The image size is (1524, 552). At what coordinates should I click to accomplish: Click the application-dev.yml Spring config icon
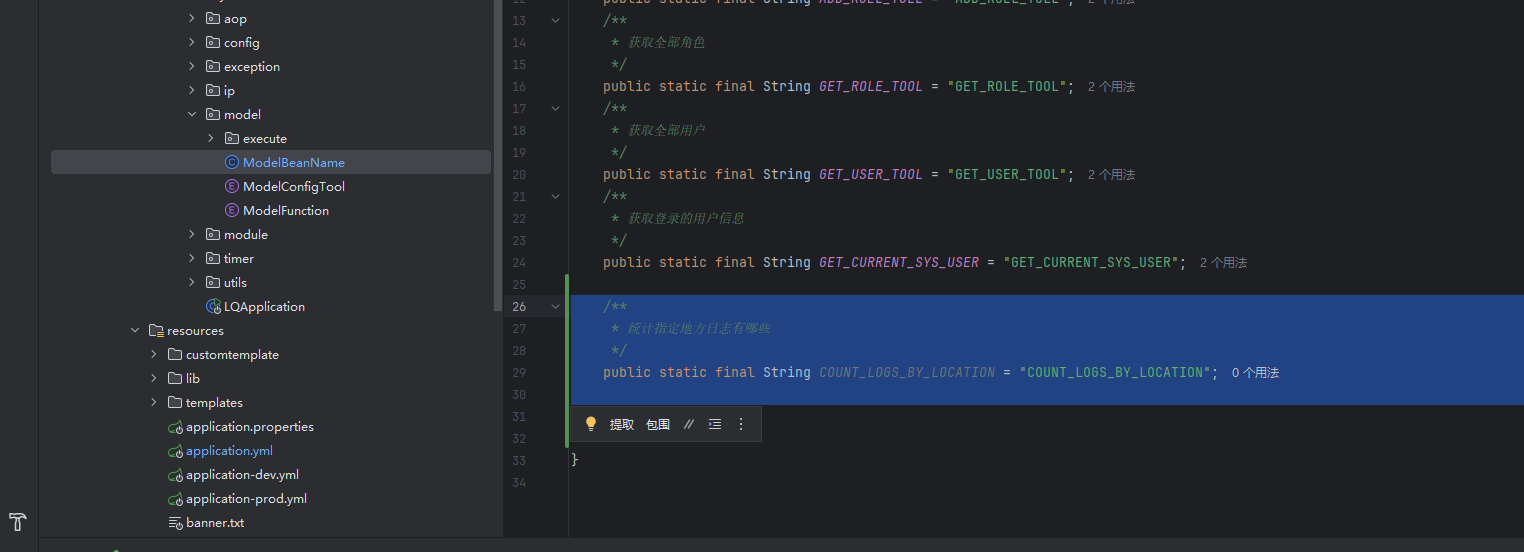(176, 475)
